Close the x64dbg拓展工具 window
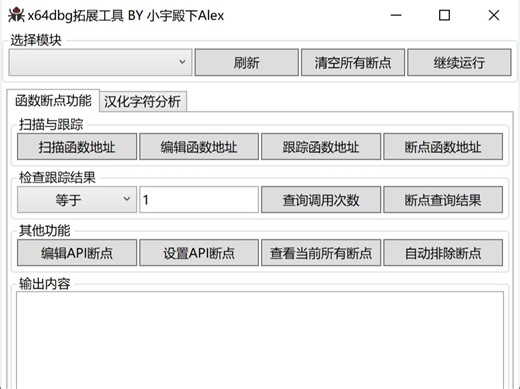Screen dimensions: 520x389 494,15
